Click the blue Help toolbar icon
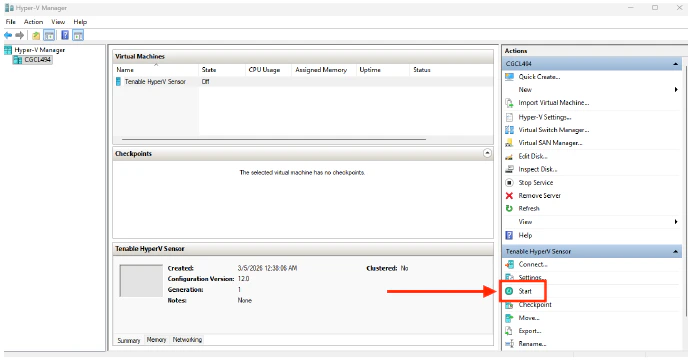 [65, 35]
